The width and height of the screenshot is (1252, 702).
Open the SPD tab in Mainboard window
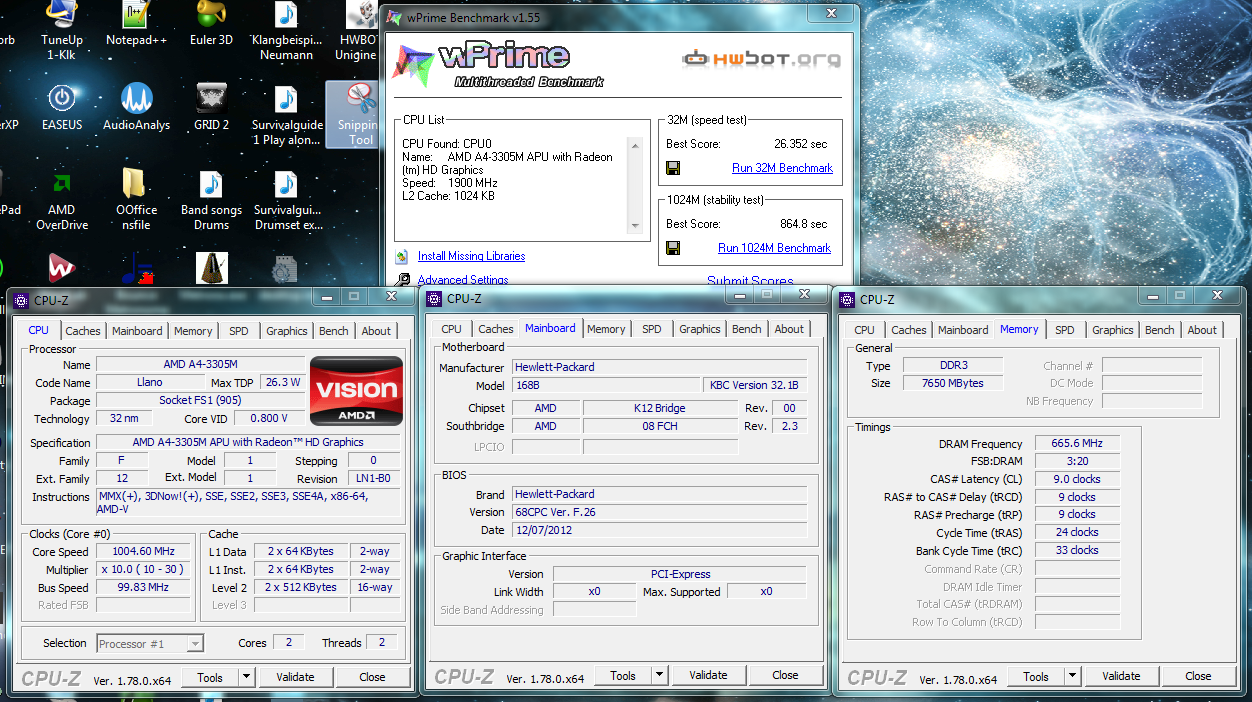click(652, 329)
